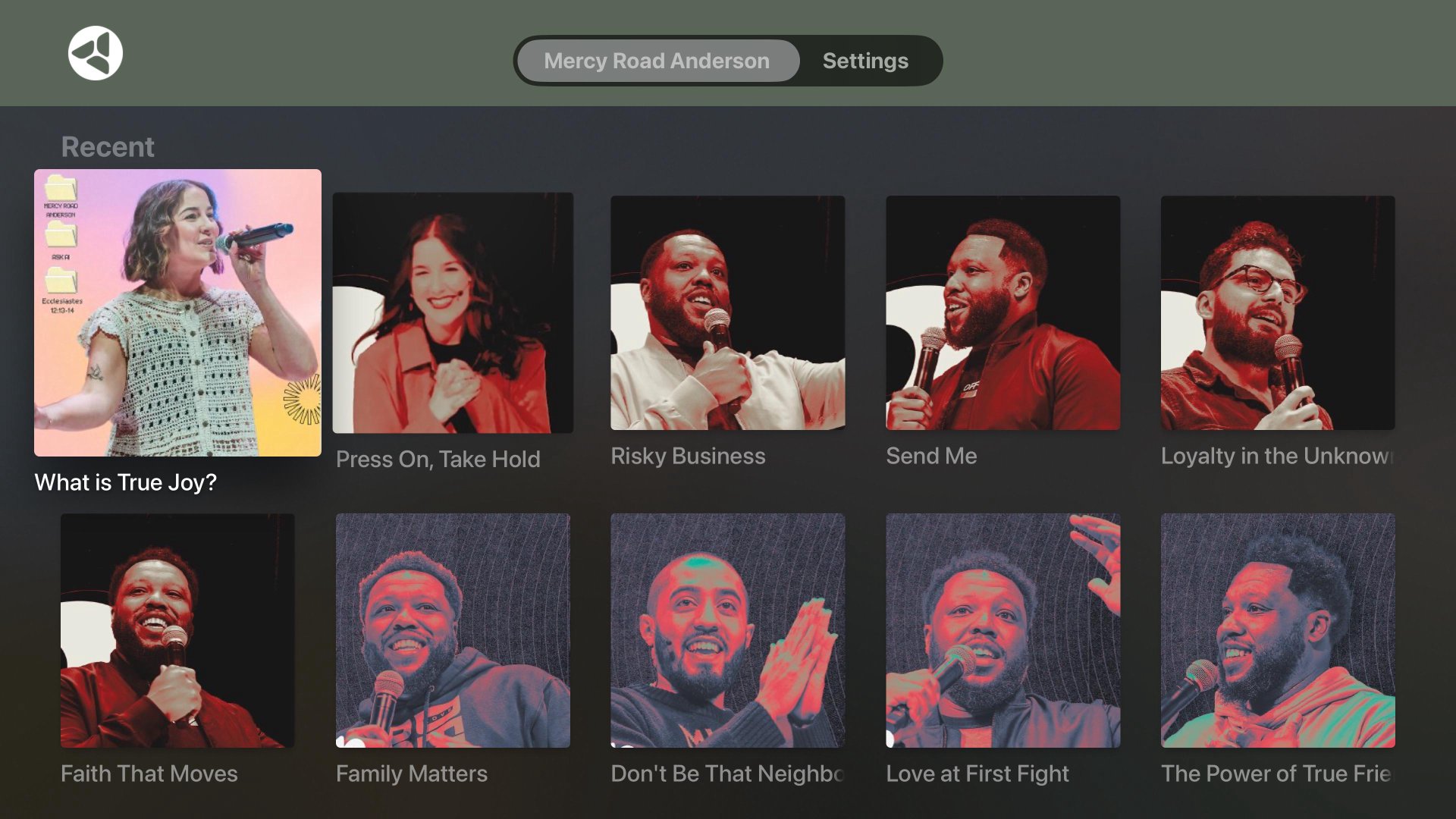Click the Press On, Take Hold title
The image size is (1456, 819).
coord(438,459)
